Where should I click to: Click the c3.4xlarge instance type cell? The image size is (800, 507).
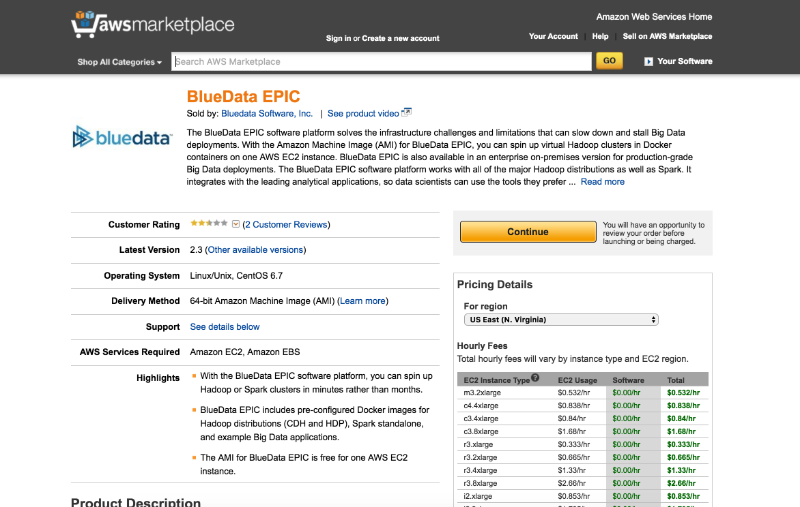pyautogui.click(x=481, y=418)
